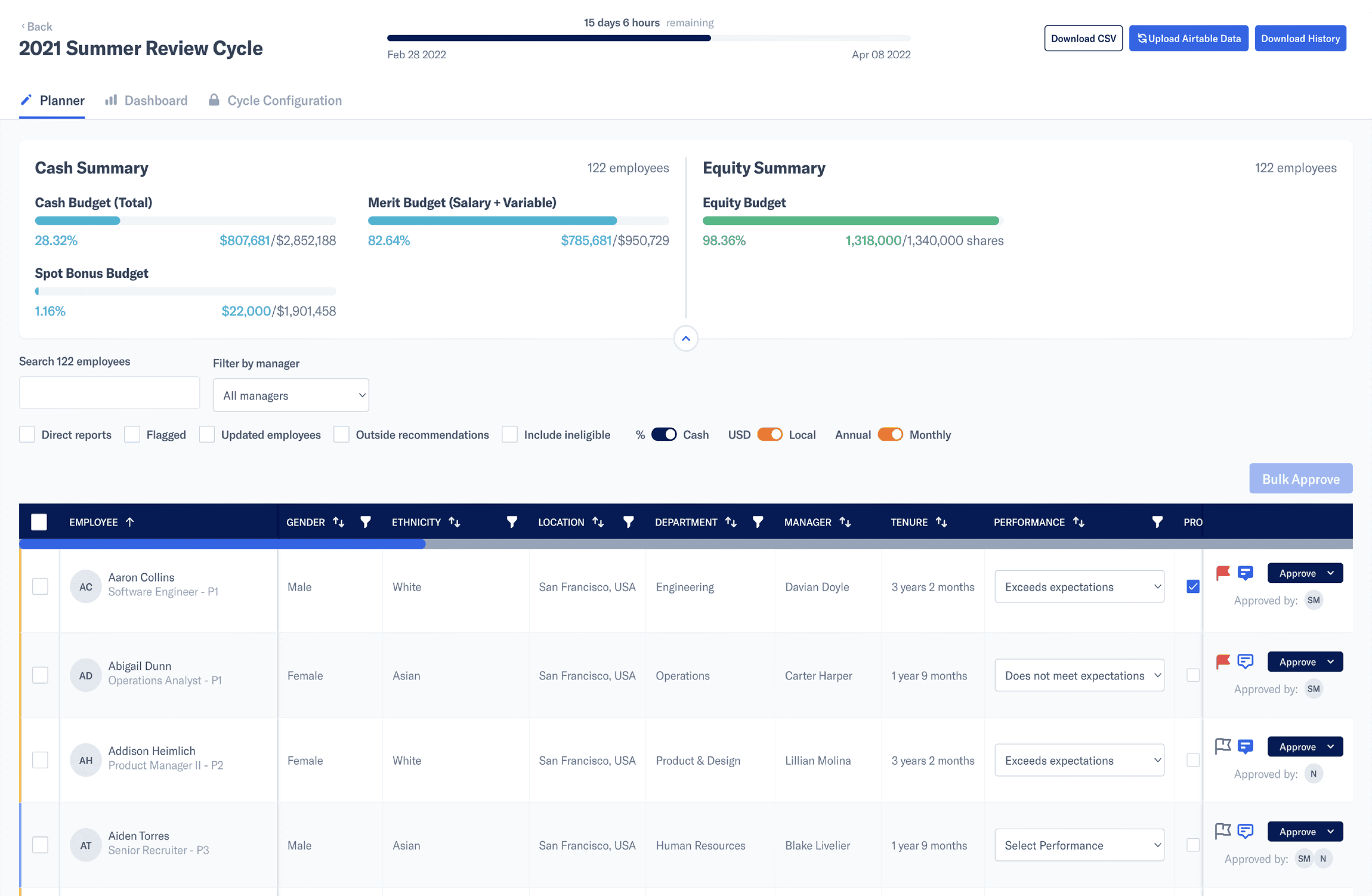Collapse the summary panel with the chevron
The image size is (1372, 896).
click(685, 338)
